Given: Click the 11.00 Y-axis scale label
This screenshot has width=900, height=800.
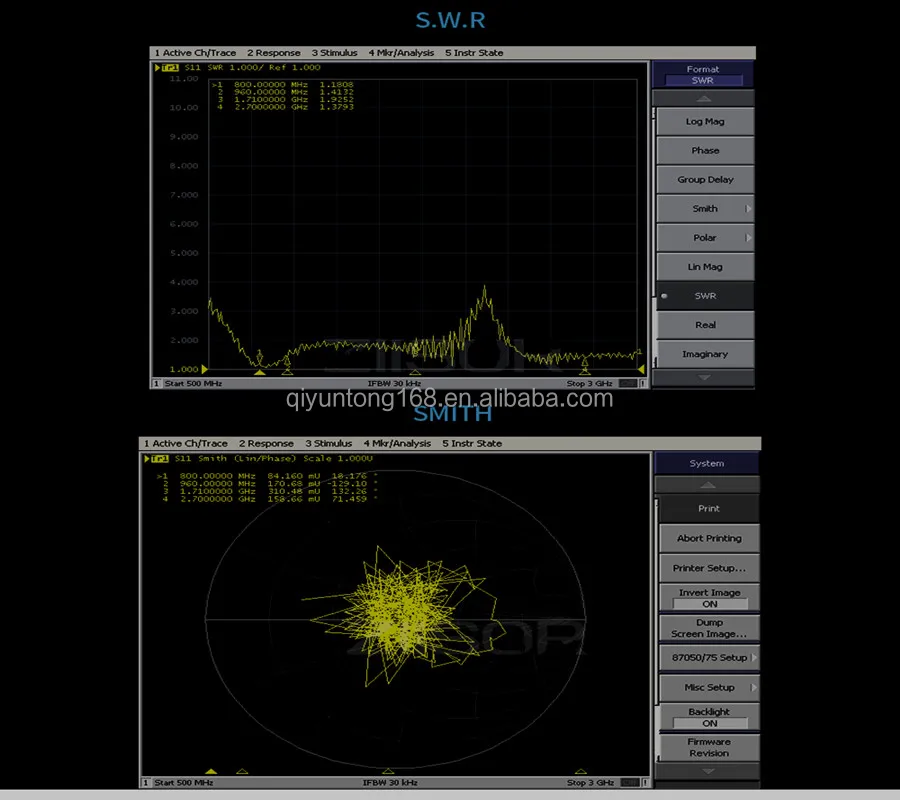Looking at the screenshot, I should tap(184, 79).
